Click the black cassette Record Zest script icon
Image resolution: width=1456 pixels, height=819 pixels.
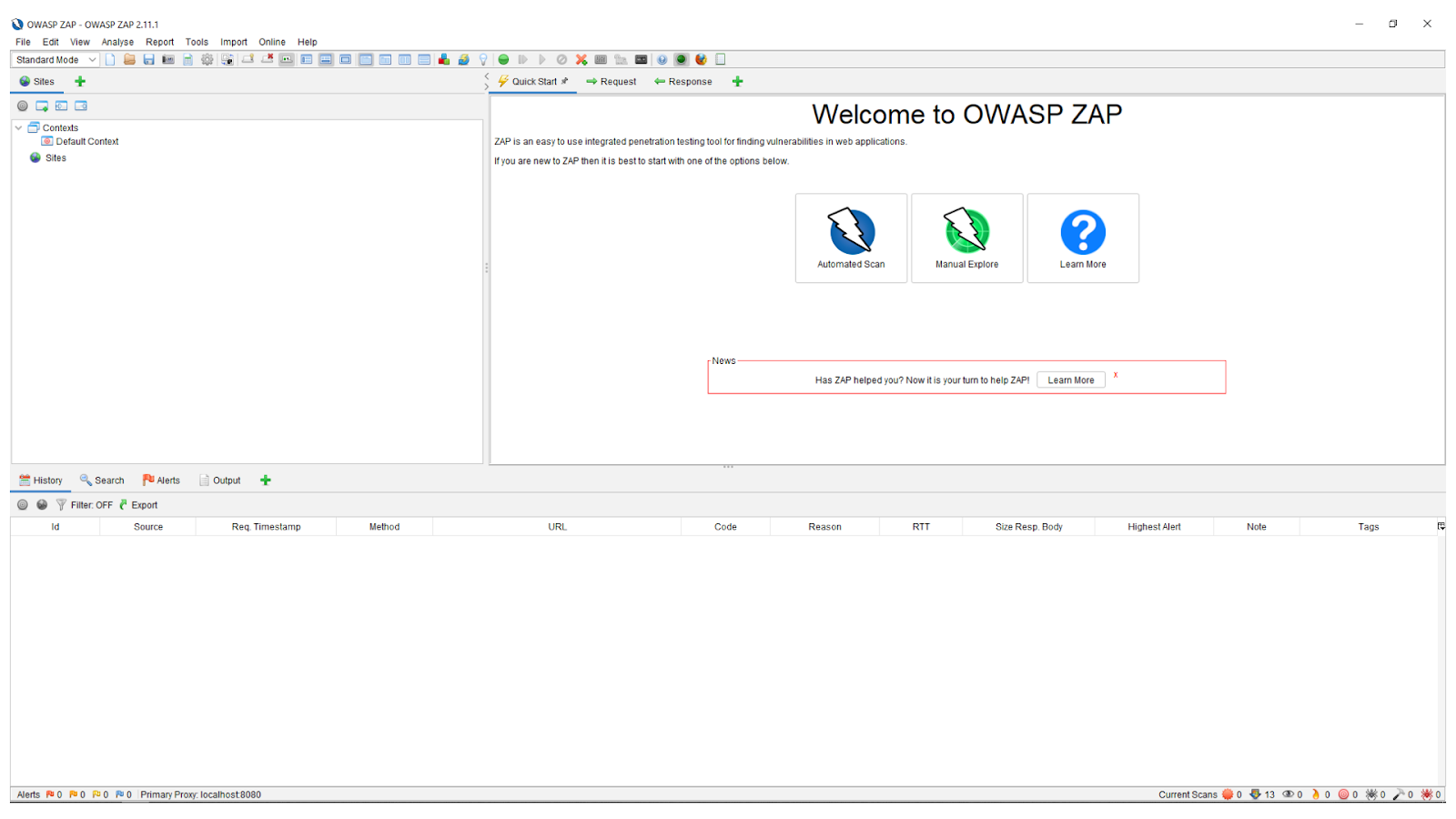641,59
